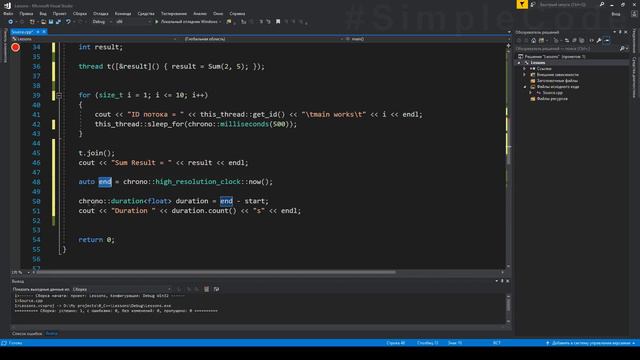Navigate backward with the toolbar back arrow
Image resolution: width=640 pixels, height=360 pixels.
coord(11,22)
